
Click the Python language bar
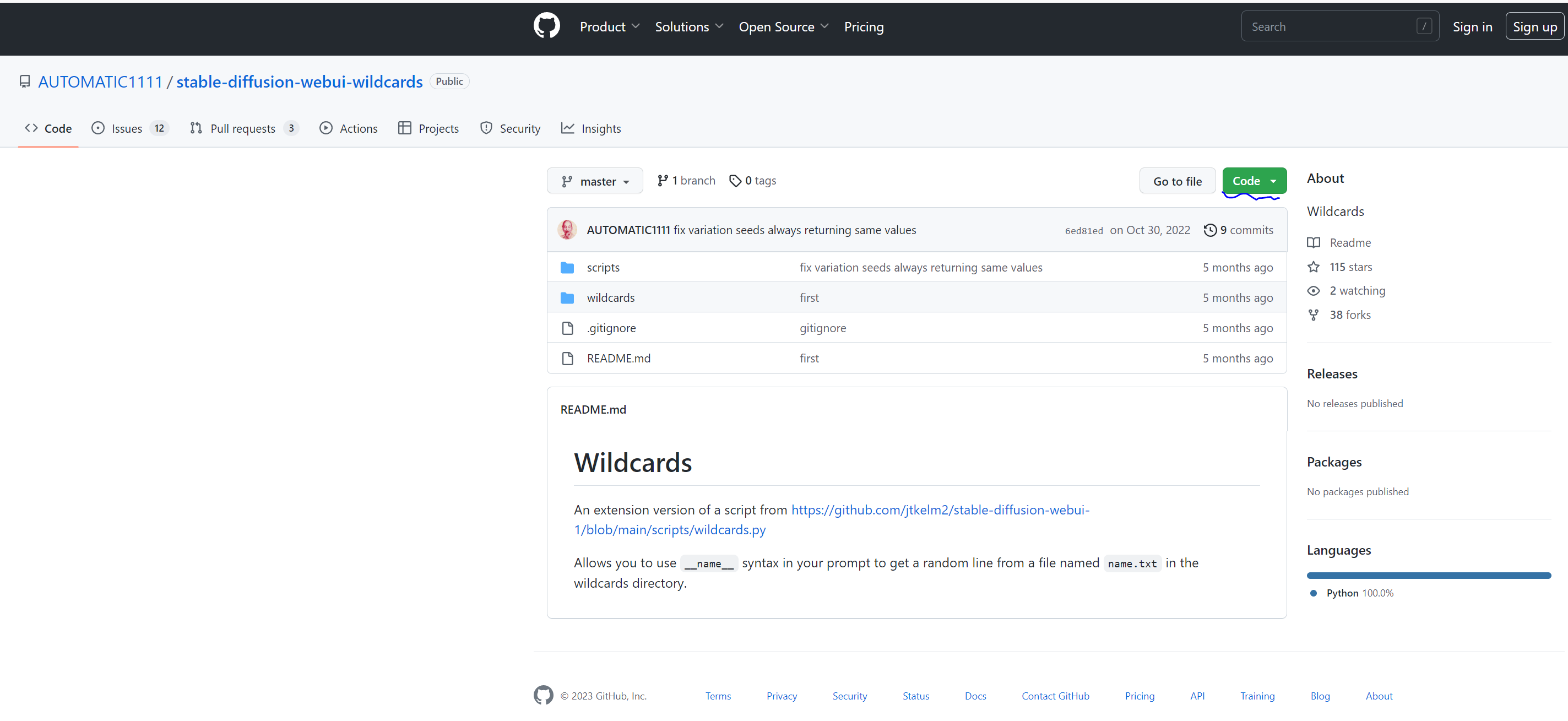coord(1428,576)
